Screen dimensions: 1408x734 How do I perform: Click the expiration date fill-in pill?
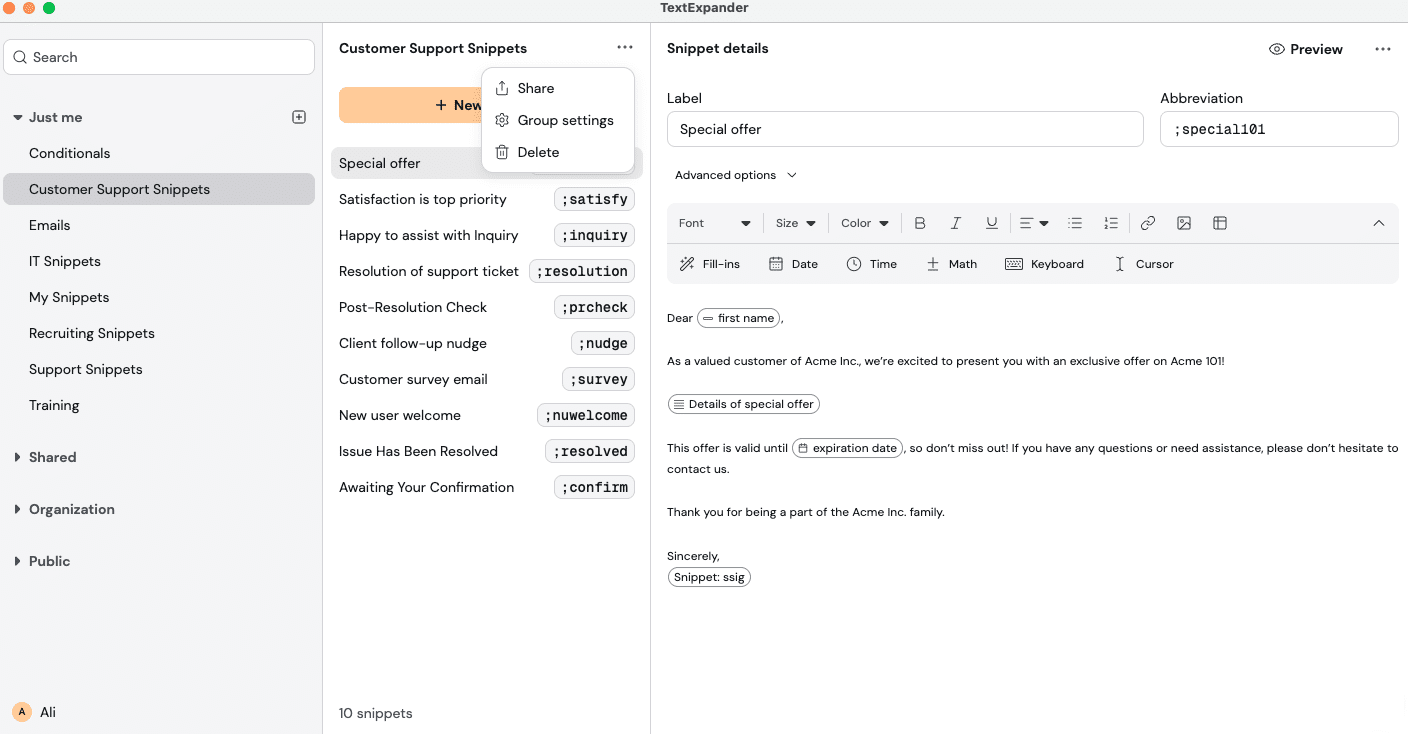pos(848,448)
